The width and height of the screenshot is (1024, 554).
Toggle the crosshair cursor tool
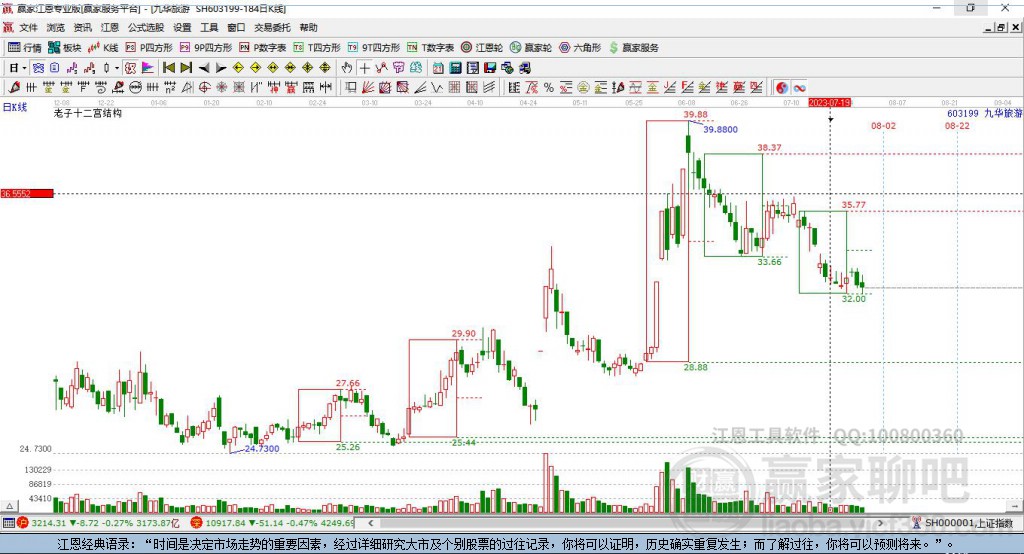(x=364, y=68)
